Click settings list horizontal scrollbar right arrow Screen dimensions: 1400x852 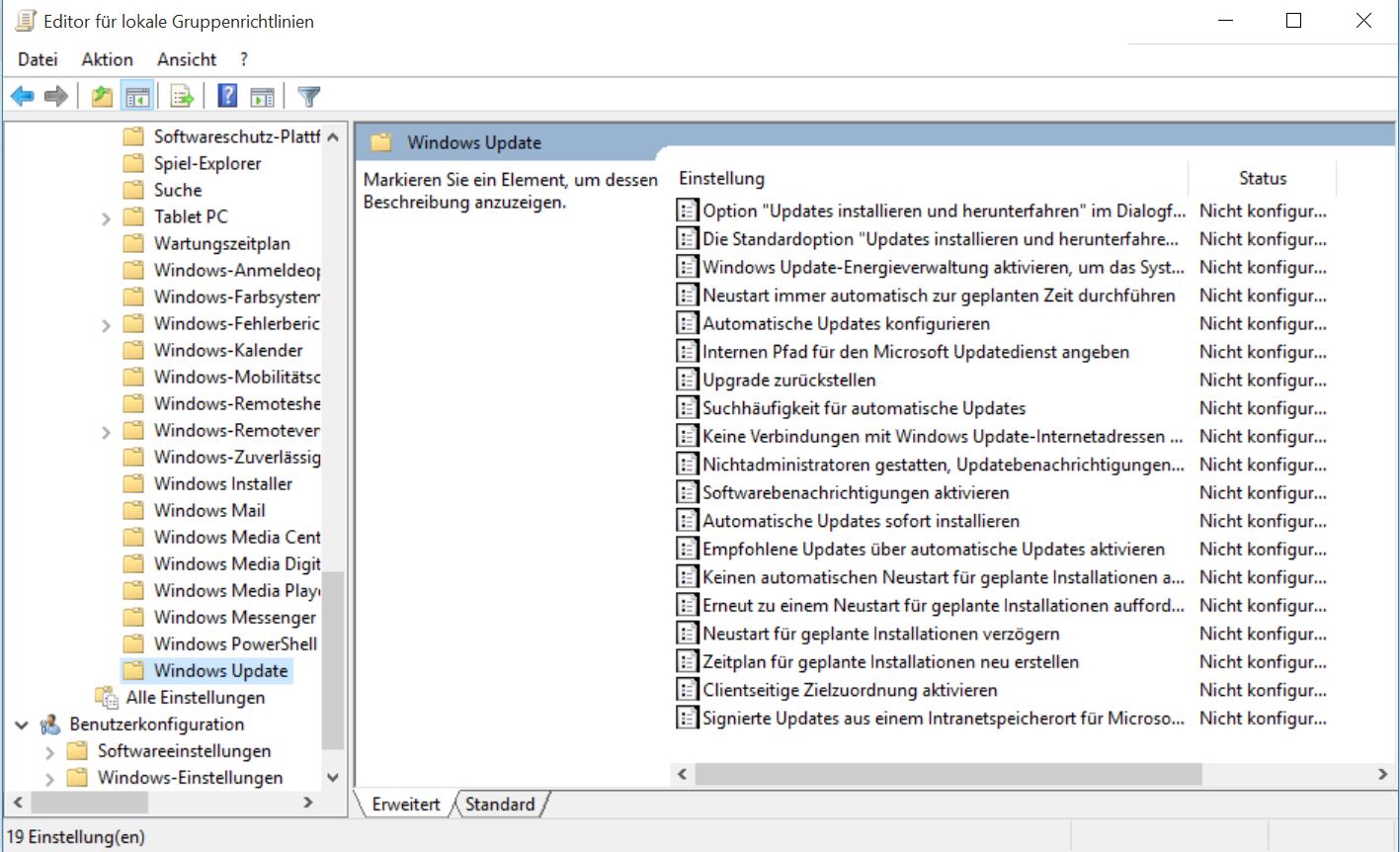(x=1382, y=775)
